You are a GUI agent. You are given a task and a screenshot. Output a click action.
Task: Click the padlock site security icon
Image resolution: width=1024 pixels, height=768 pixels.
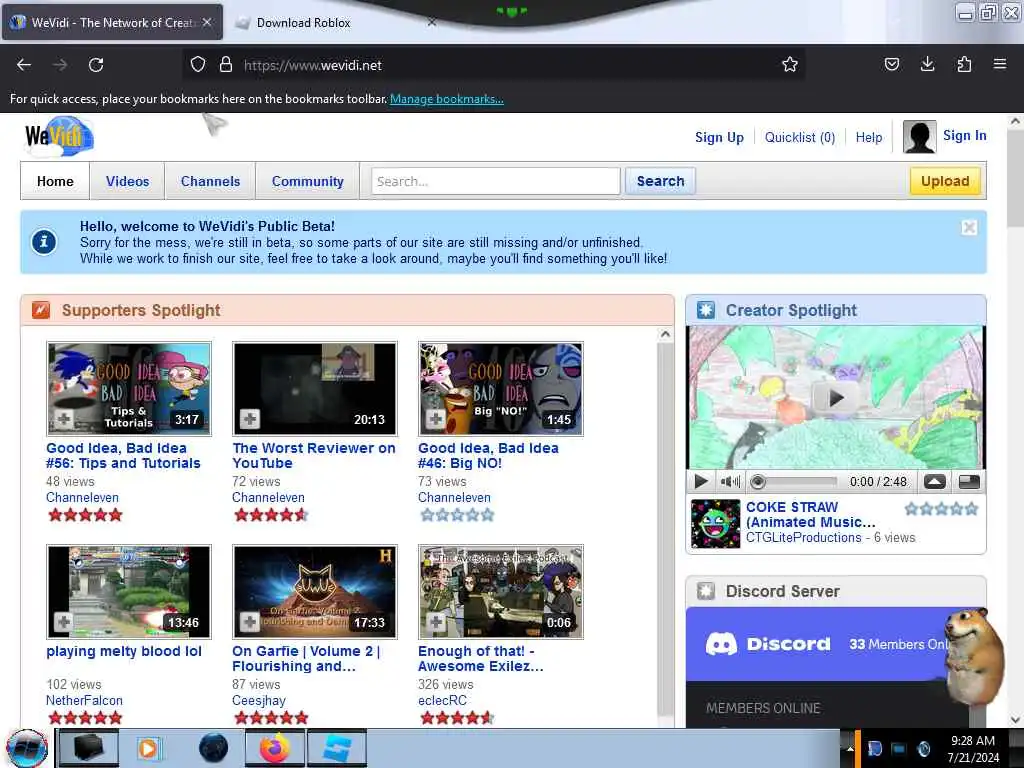[225, 65]
